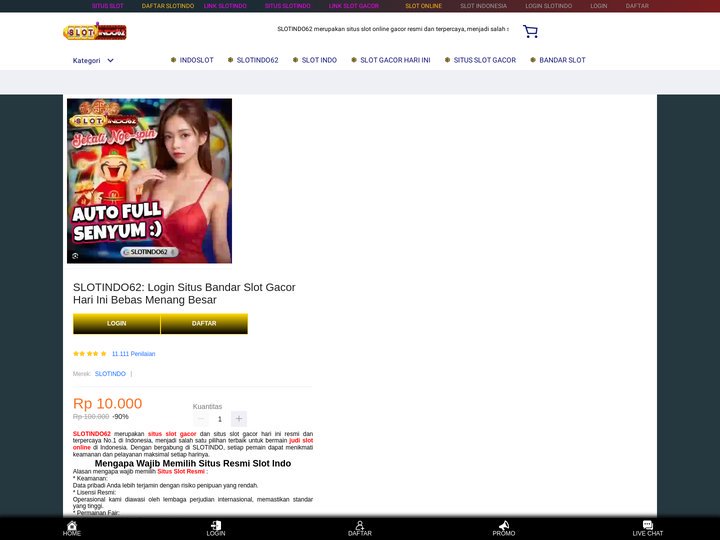Click scrolling marquee text in header

pos(393,29)
